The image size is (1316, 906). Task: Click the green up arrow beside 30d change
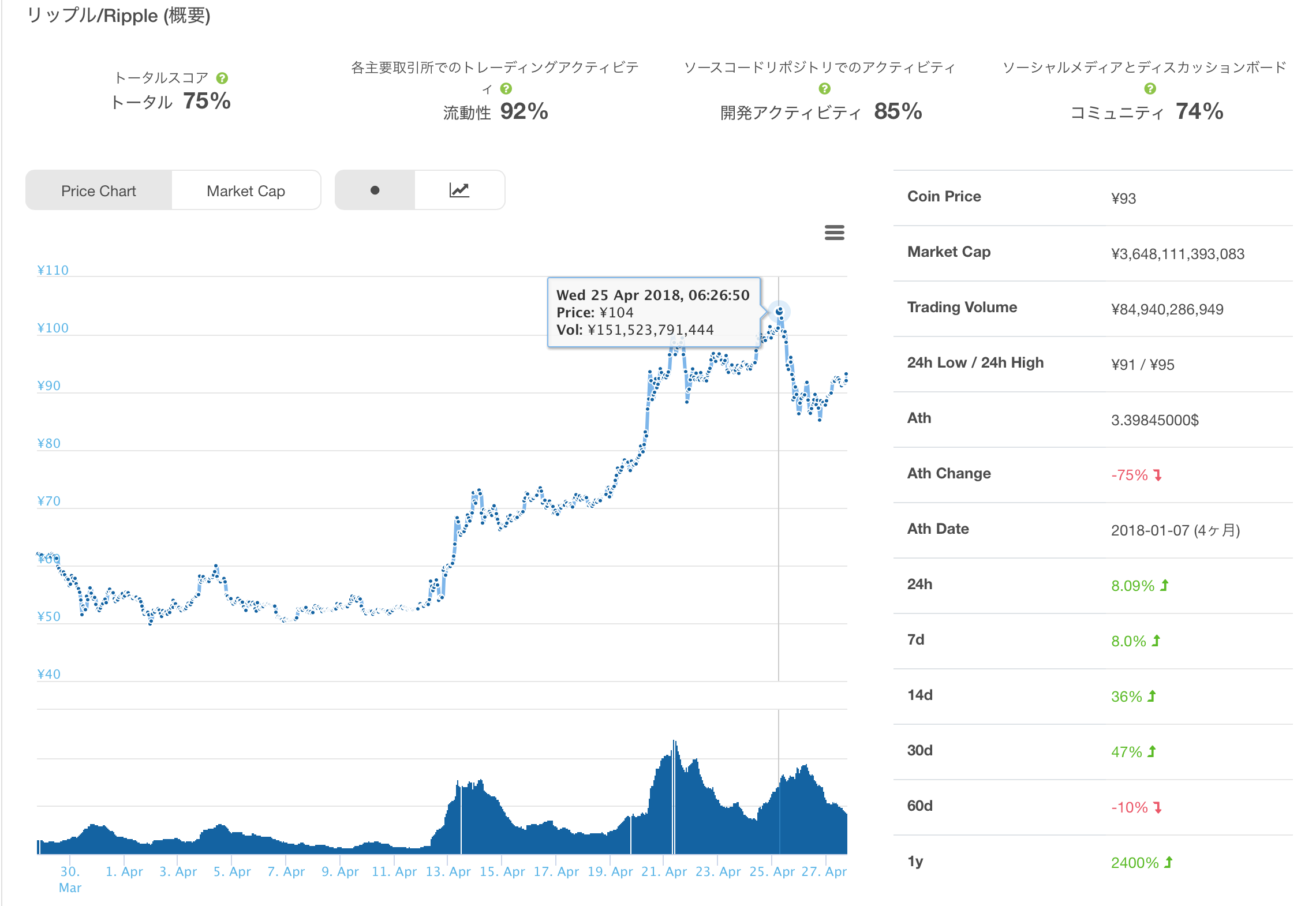pos(1151,751)
